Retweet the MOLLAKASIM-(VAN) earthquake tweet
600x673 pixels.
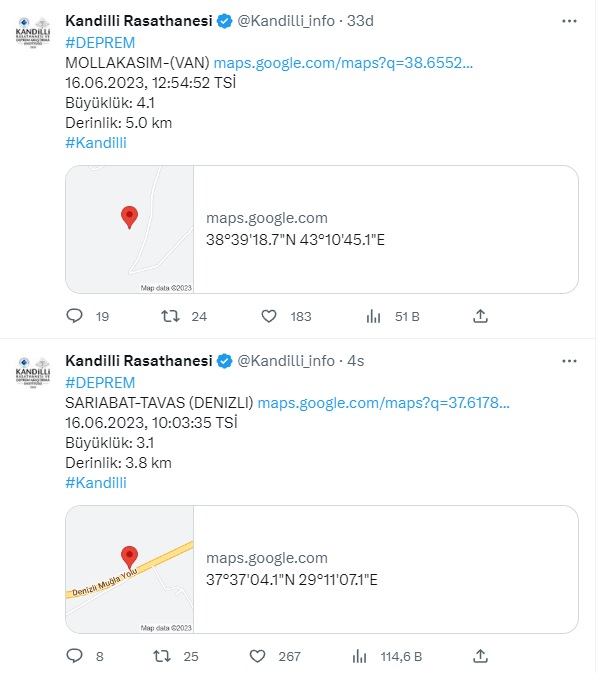(171, 316)
